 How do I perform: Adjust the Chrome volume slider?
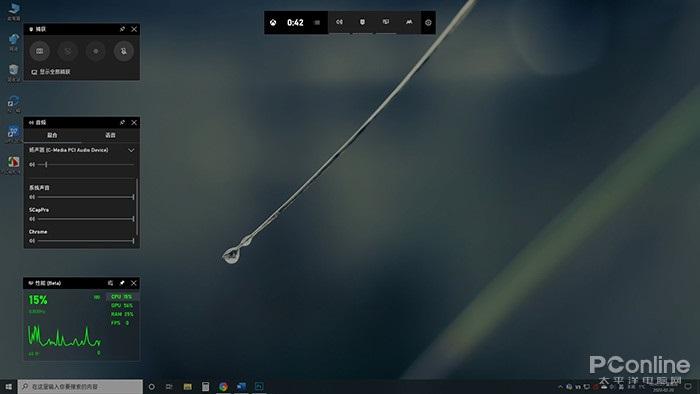click(x=86, y=241)
